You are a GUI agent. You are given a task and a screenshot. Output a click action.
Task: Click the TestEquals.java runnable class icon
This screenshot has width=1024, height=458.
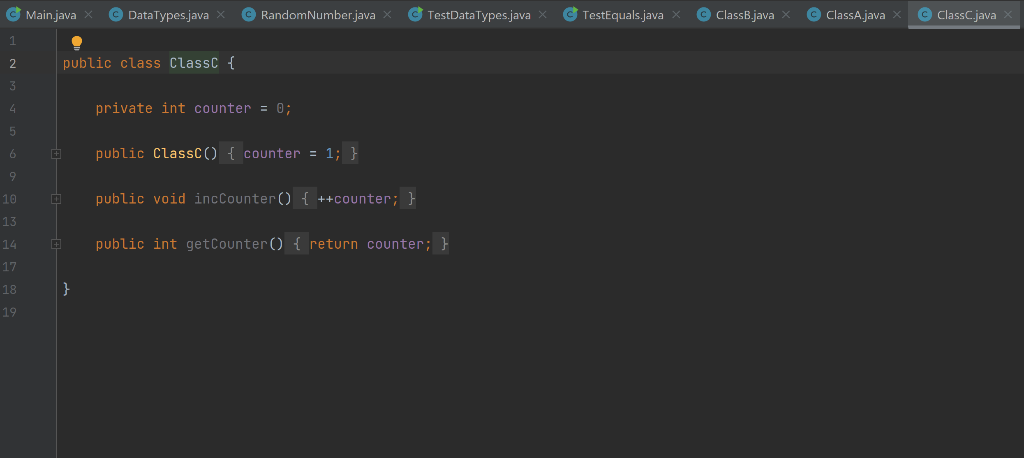[x=570, y=14]
